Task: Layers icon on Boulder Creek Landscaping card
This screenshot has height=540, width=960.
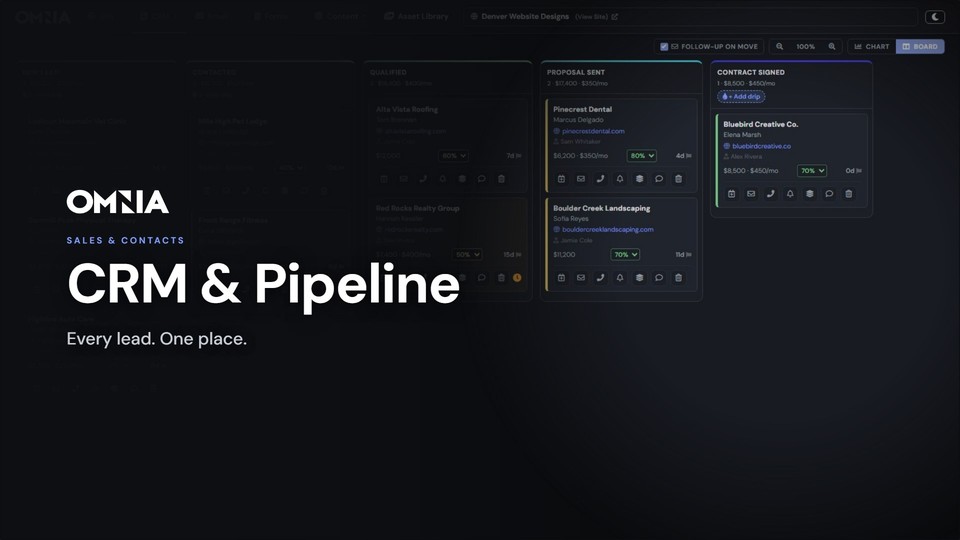Action: point(639,277)
